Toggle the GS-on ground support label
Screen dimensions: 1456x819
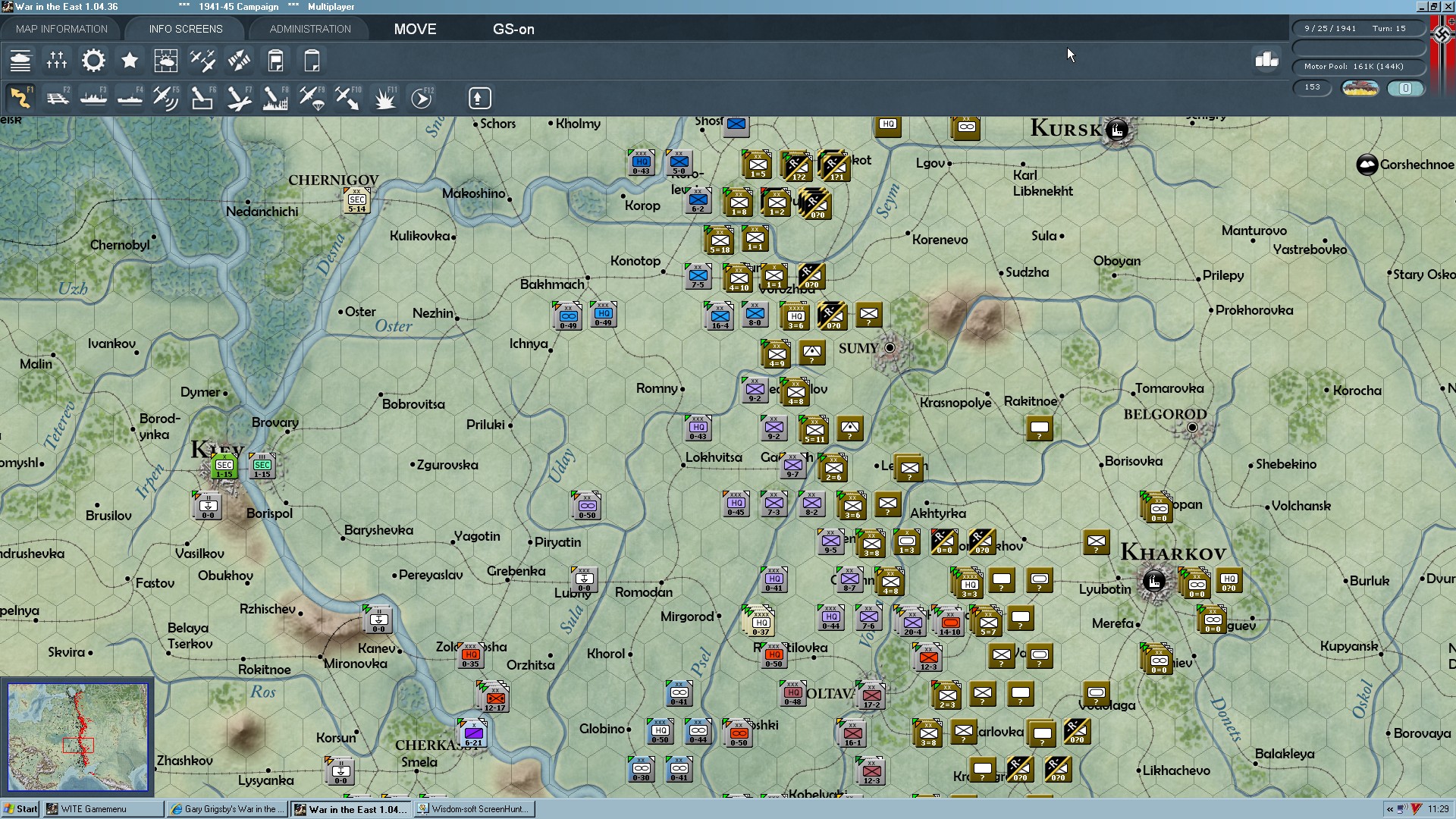click(x=513, y=29)
